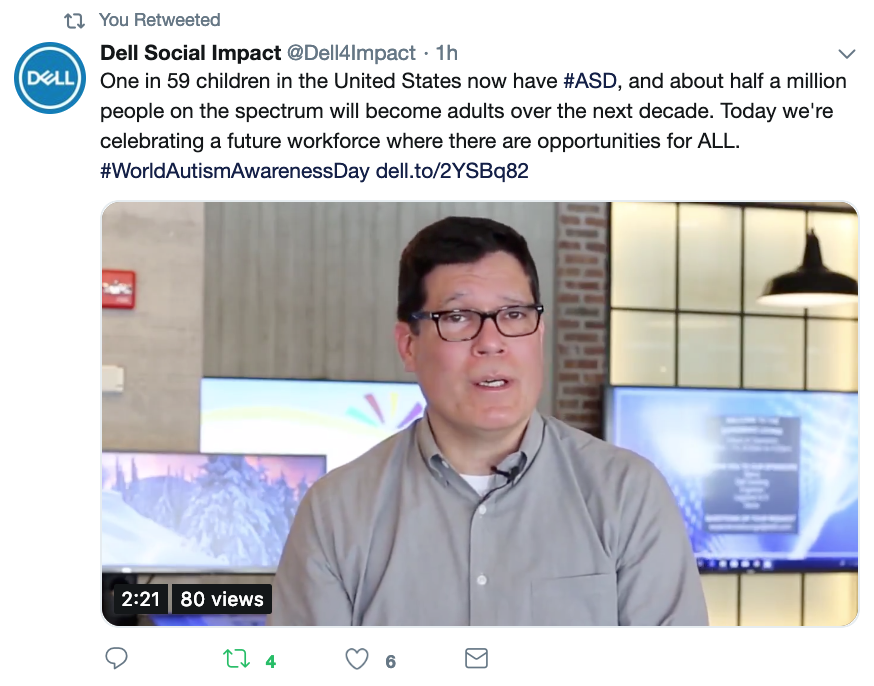874x686 pixels.
Task: Play the video of man in glasses
Action: [480, 414]
